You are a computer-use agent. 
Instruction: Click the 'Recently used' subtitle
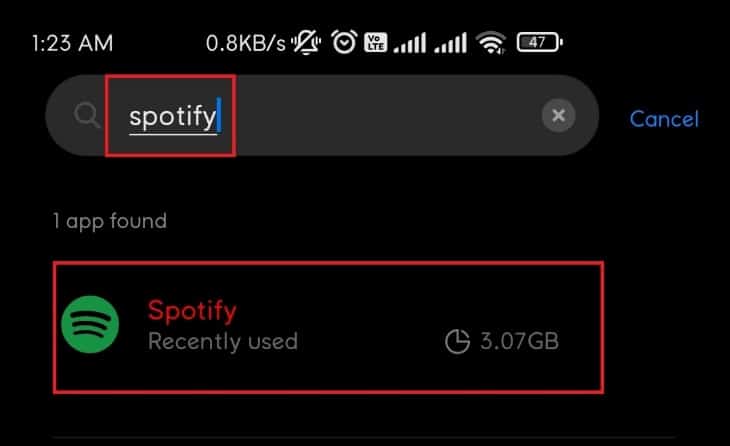pyautogui.click(x=222, y=341)
